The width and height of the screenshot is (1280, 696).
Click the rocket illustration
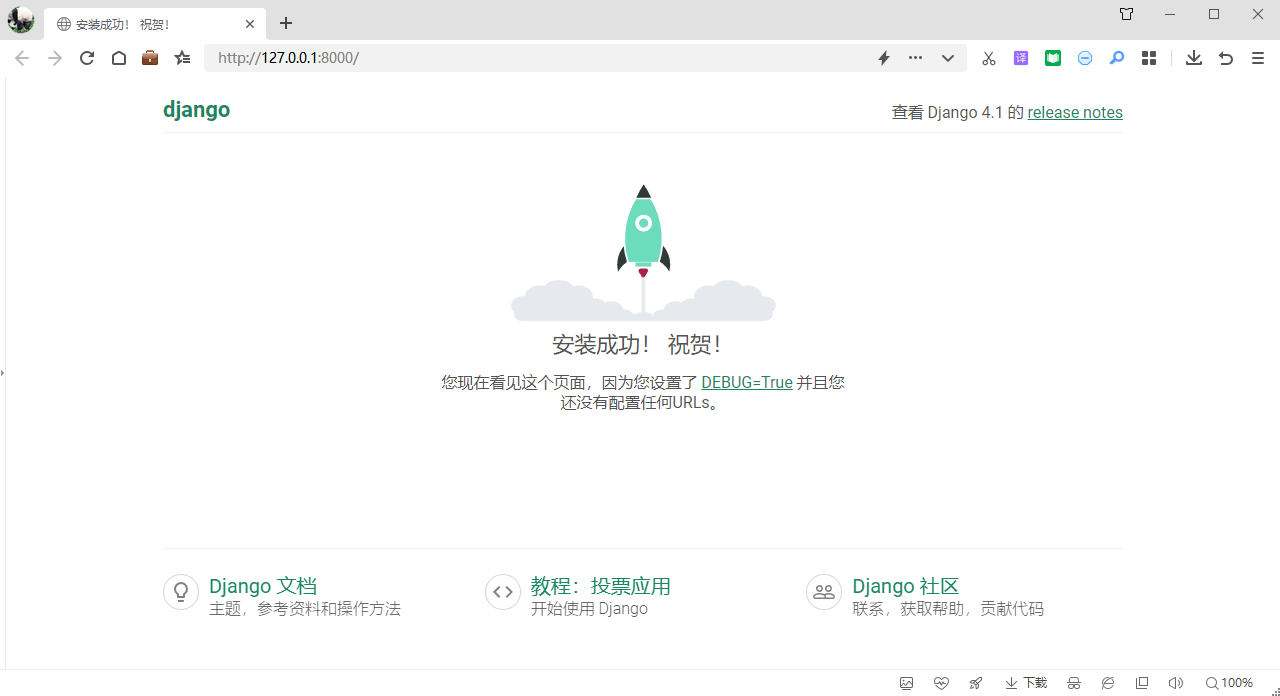click(x=643, y=252)
